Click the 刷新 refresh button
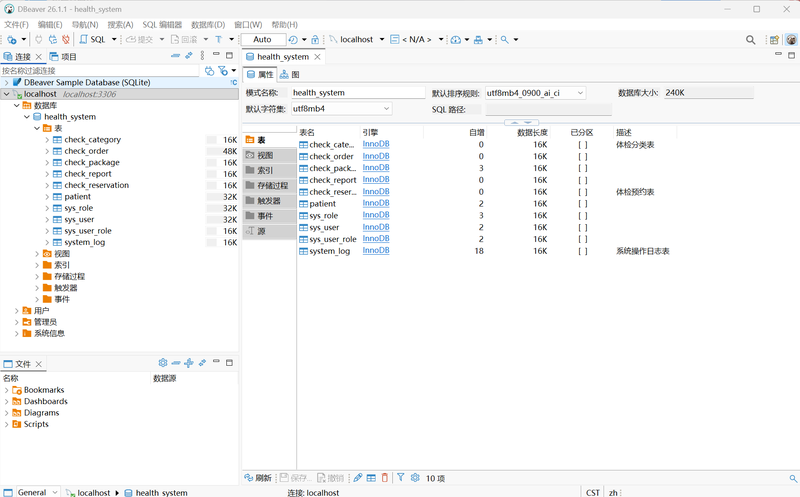The image size is (800, 497). [258, 478]
